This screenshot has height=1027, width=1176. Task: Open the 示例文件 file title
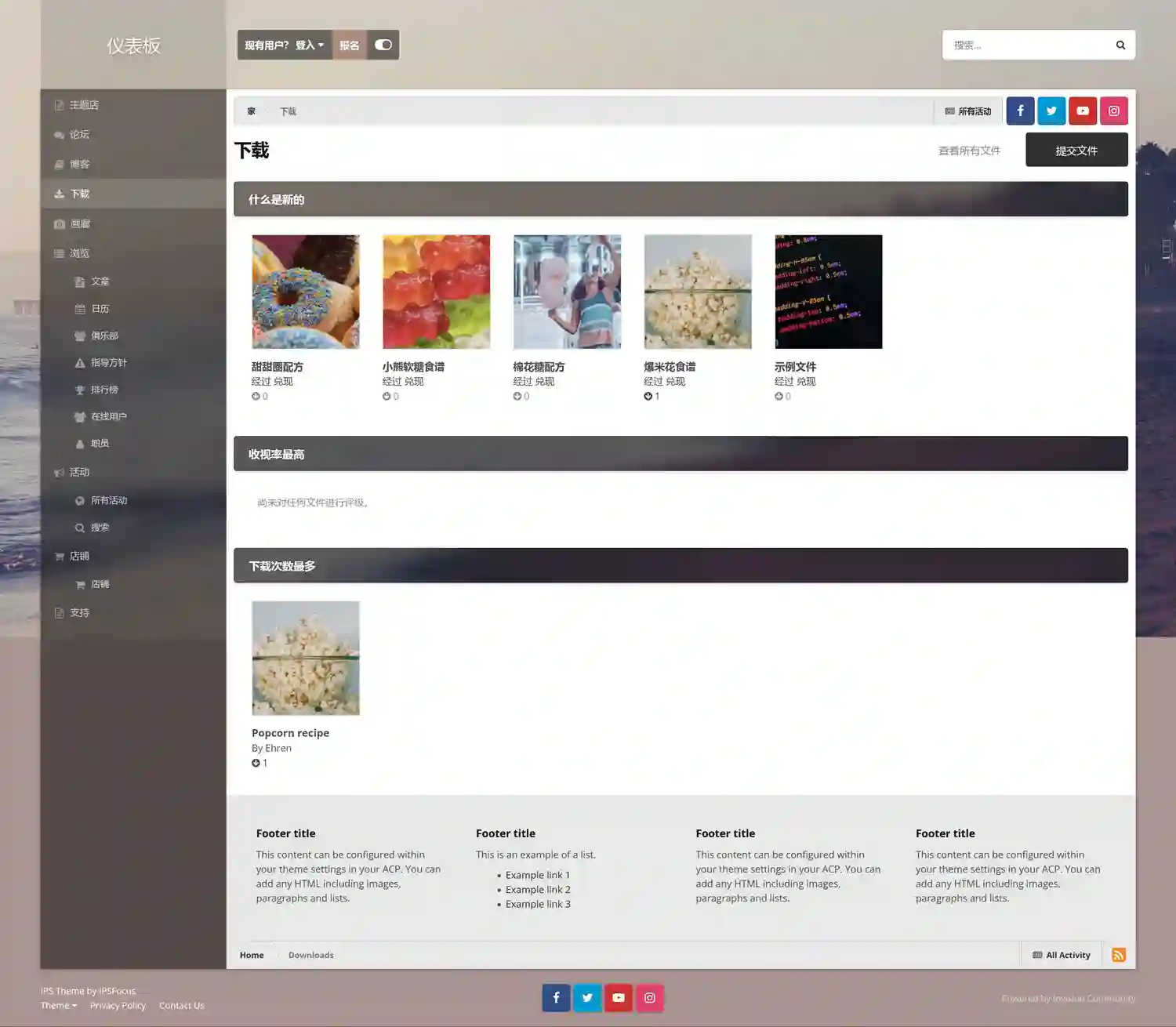(795, 367)
